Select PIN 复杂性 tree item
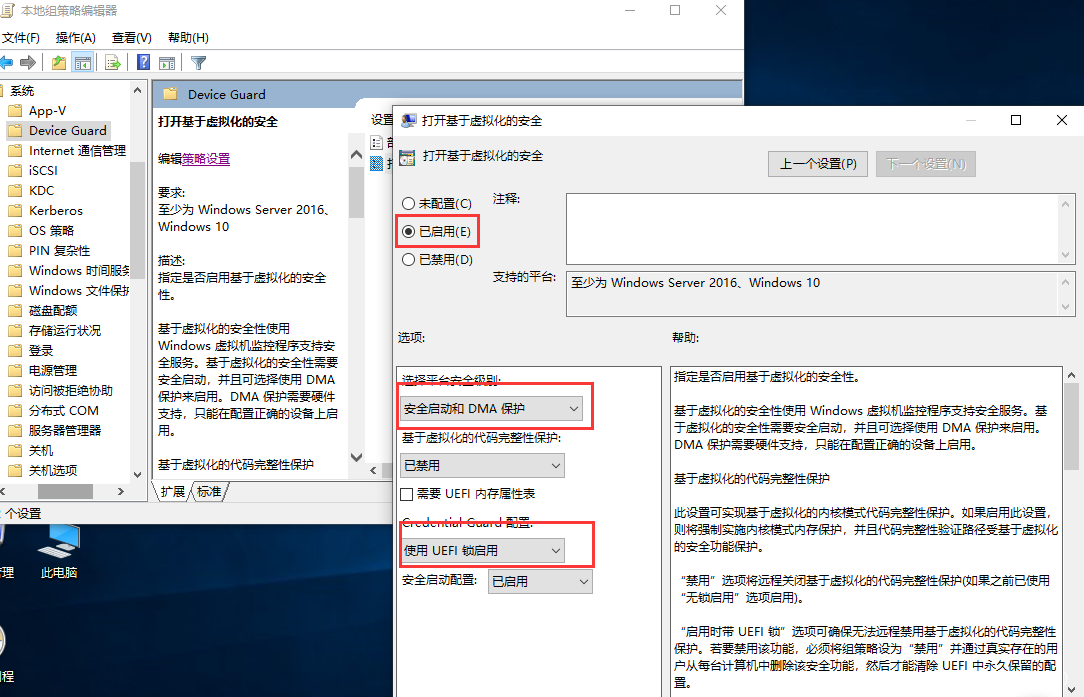Image resolution: width=1084 pixels, height=697 pixels. click(59, 250)
